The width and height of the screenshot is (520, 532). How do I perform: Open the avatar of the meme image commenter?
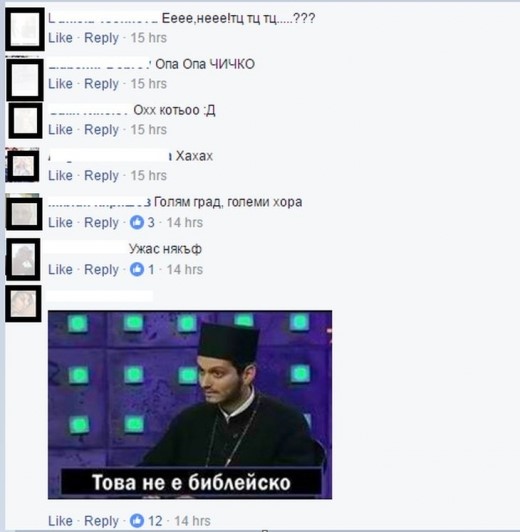point(23,304)
